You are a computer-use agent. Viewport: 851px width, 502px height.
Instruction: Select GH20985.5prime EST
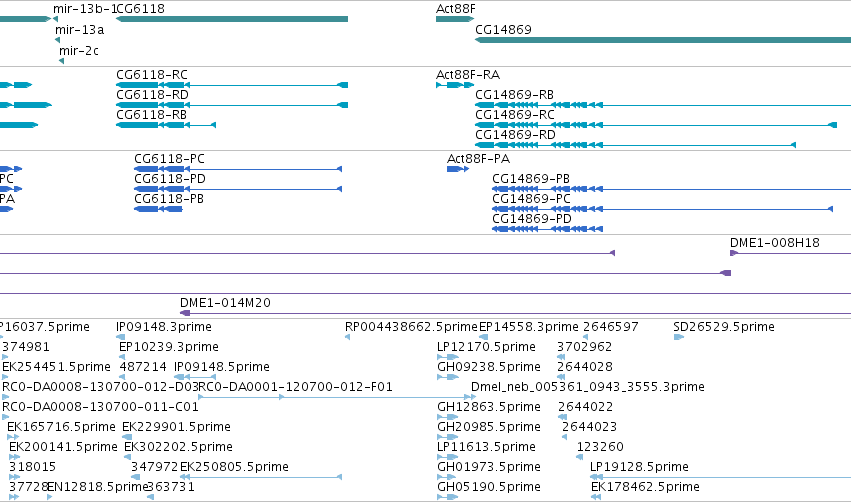[448, 437]
